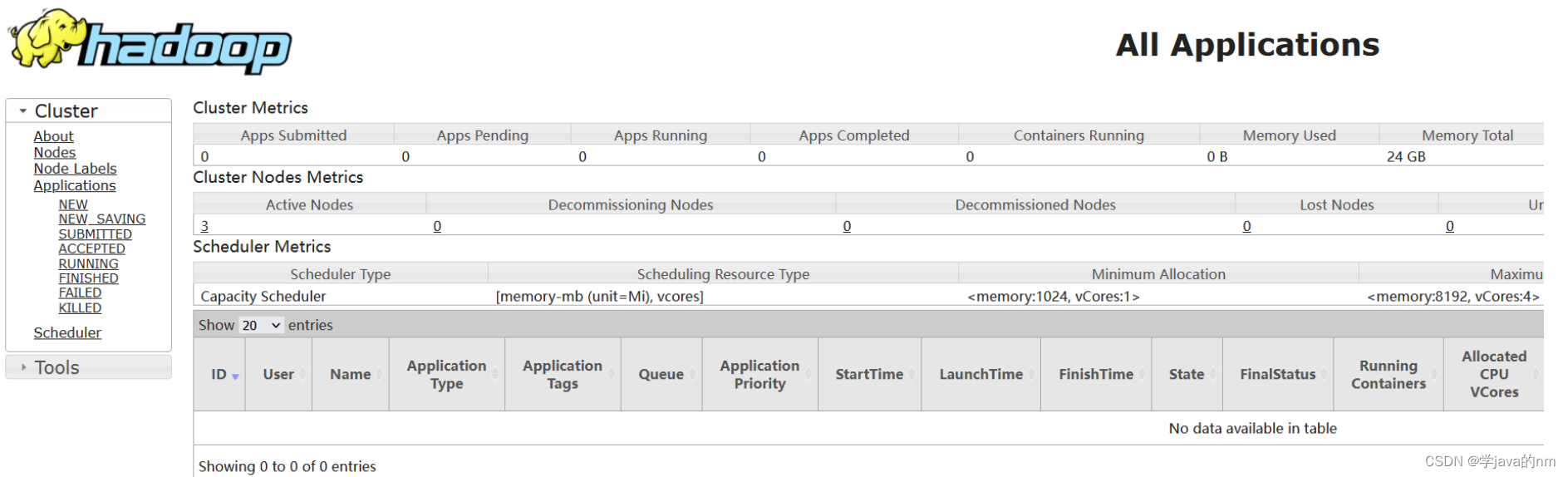Click the Lost Nodes count link

point(1246,226)
